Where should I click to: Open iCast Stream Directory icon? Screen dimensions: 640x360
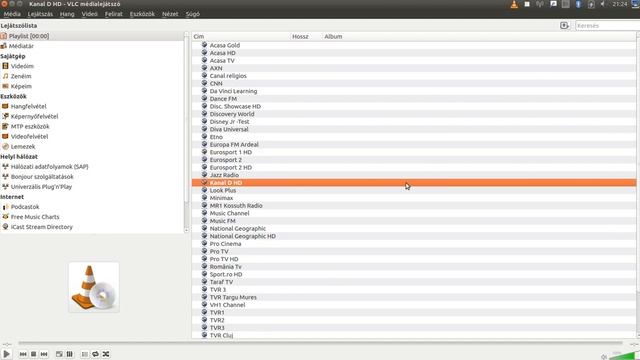coord(5,227)
